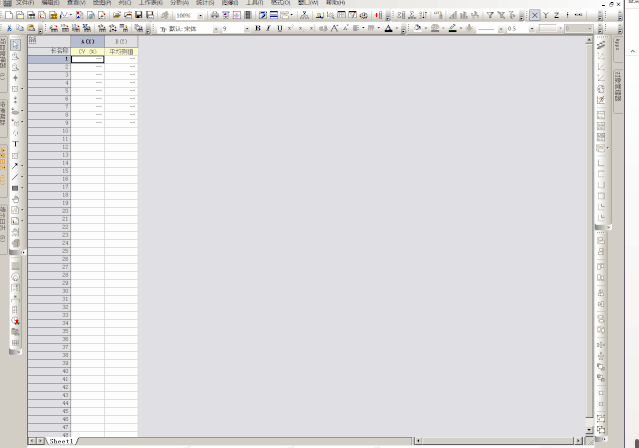Click the Save project icon
Viewport: 639px width, 448px height.
(x=138, y=16)
